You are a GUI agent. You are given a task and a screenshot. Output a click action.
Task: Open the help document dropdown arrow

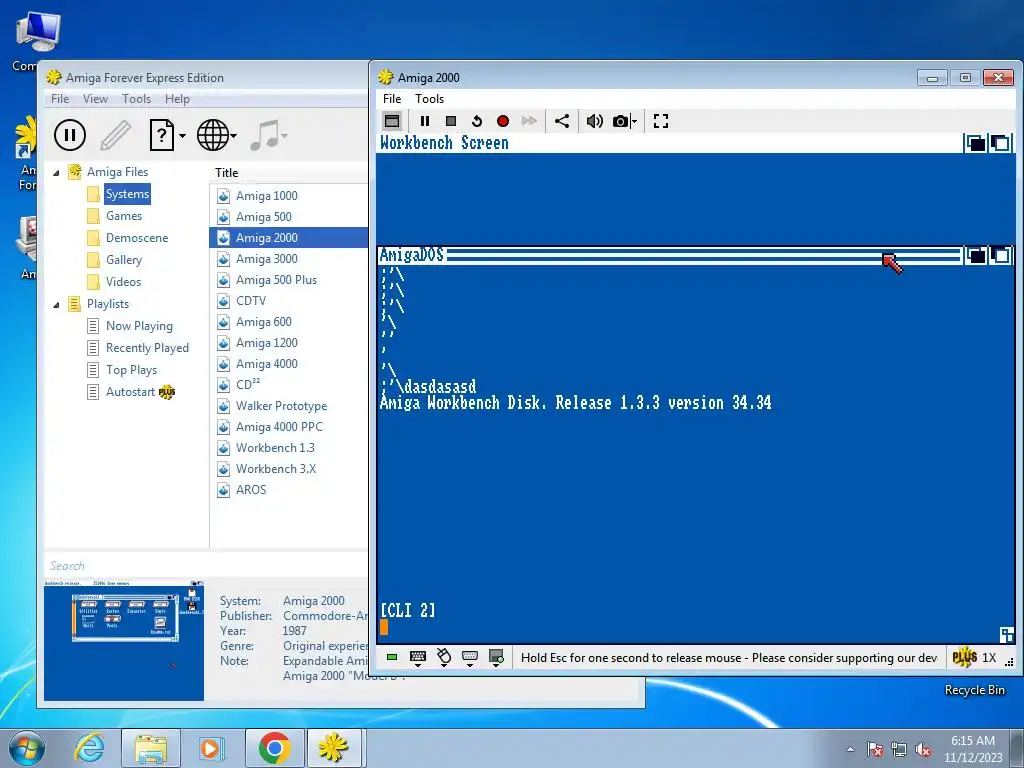(x=182, y=136)
